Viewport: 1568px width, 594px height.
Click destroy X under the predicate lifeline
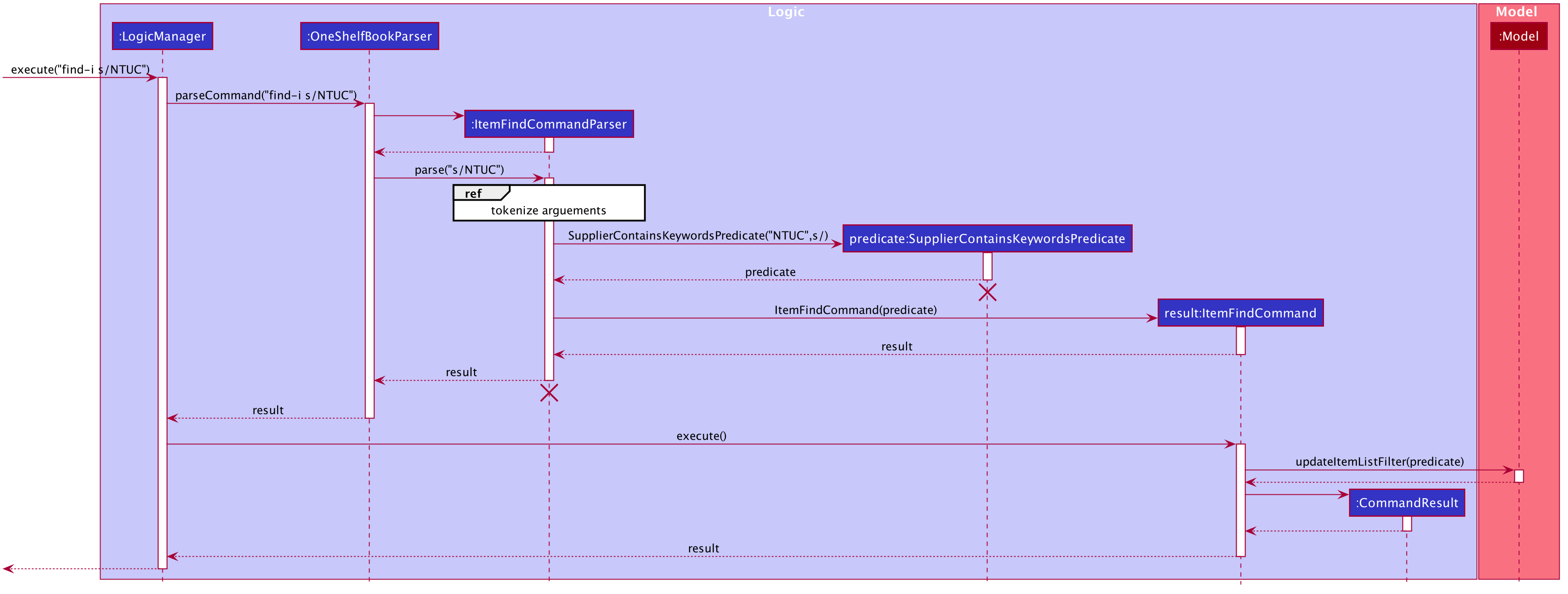(x=987, y=292)
